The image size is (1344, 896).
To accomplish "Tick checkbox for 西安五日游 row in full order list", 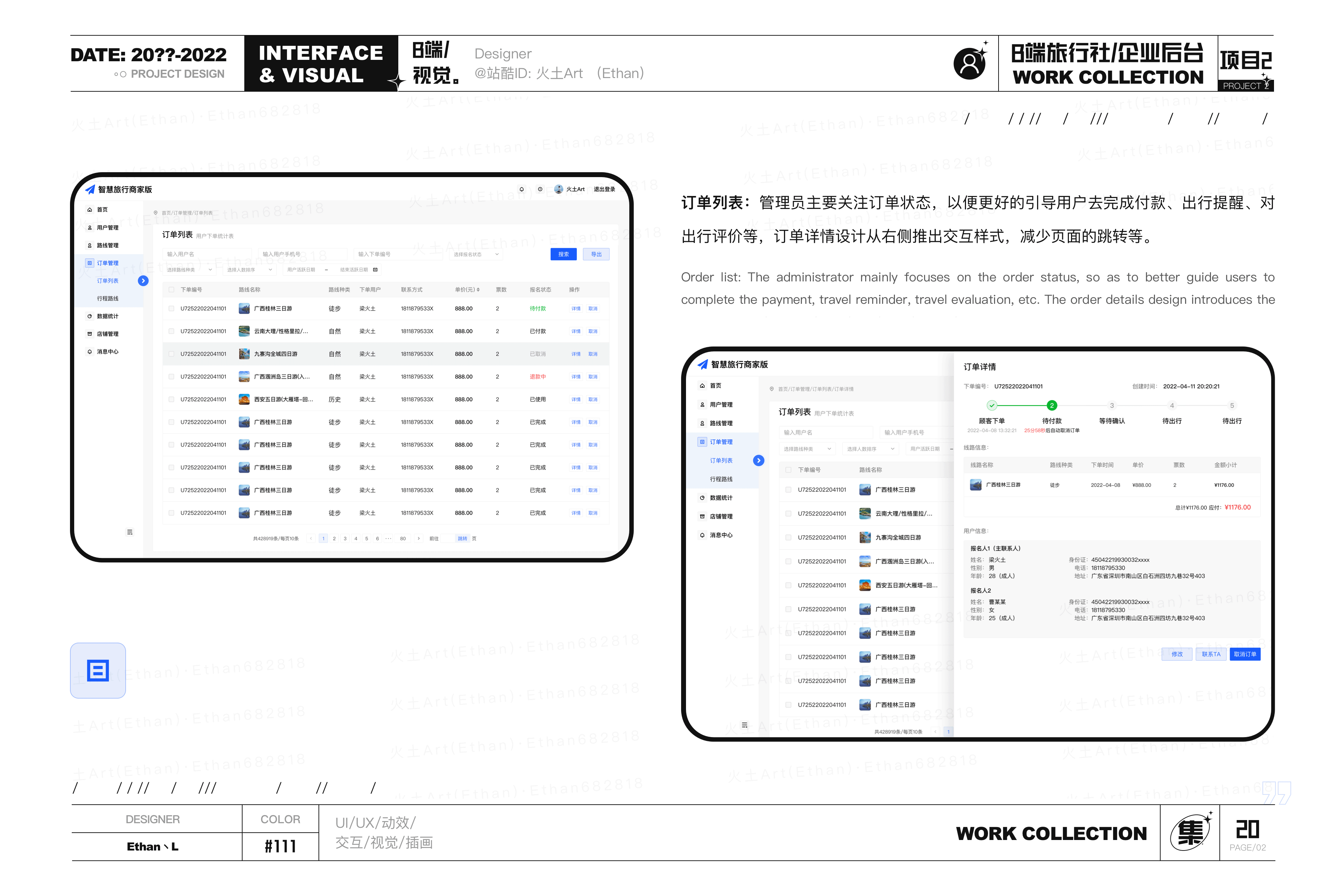I will tap(171, 399).
